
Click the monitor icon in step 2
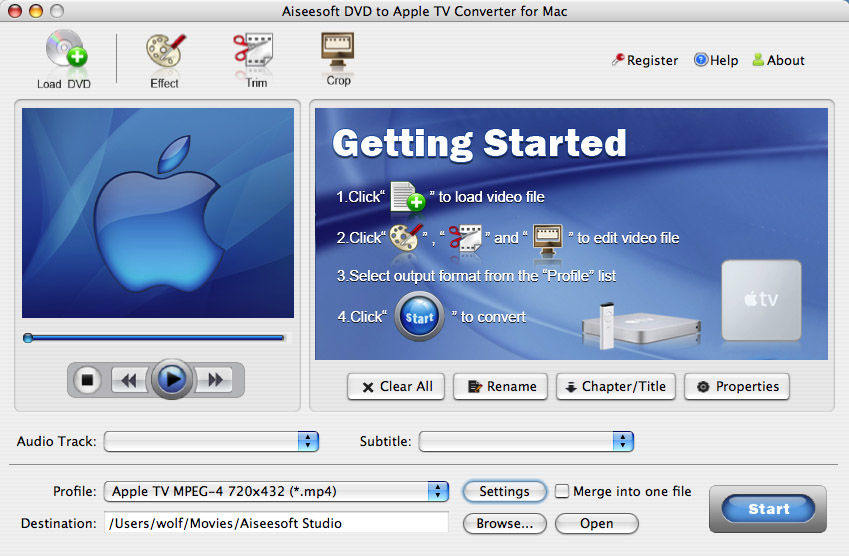tap(547, 239)
